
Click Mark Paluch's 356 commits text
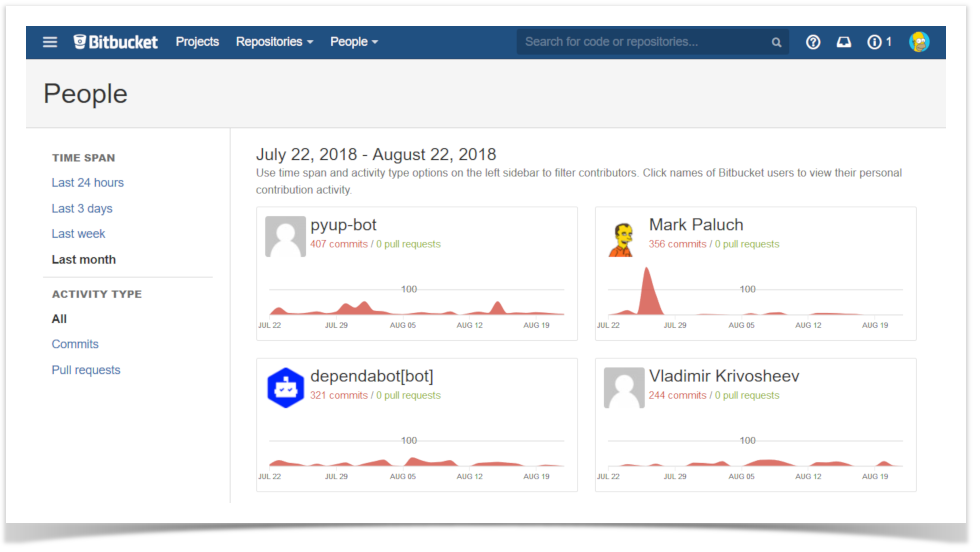pos(678,244)
